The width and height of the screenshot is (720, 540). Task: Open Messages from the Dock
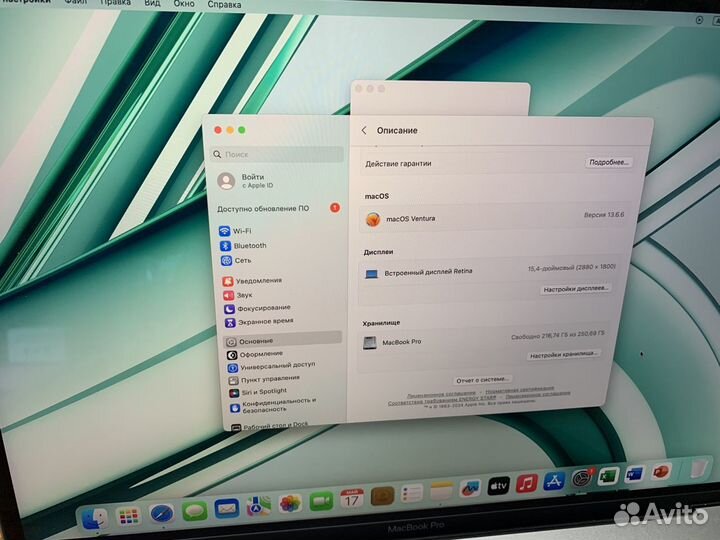[195, 511]
